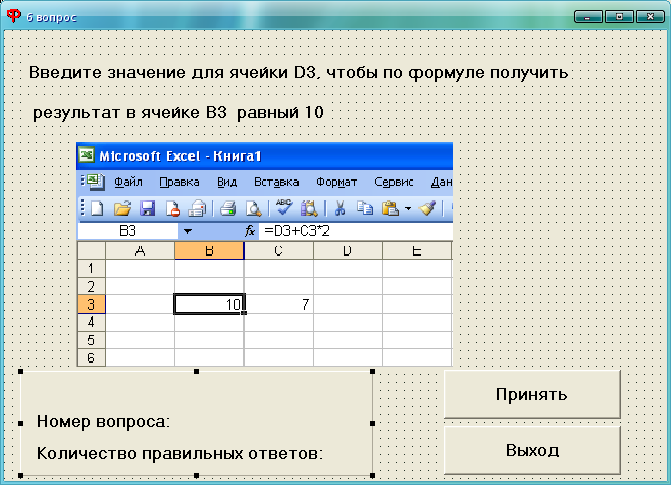Click the ABC Spelling check icon
The height and width of the screenshot is (485, 671).
(x=284, y=208)
